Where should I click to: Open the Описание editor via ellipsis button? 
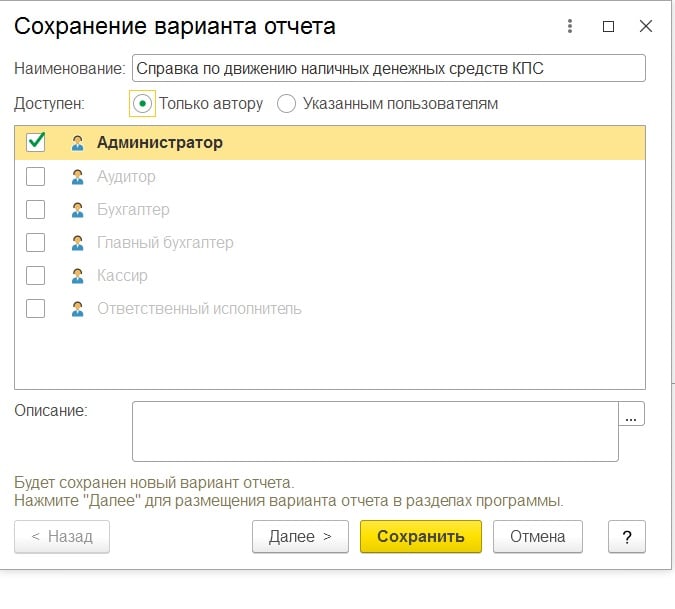(632, 414)
